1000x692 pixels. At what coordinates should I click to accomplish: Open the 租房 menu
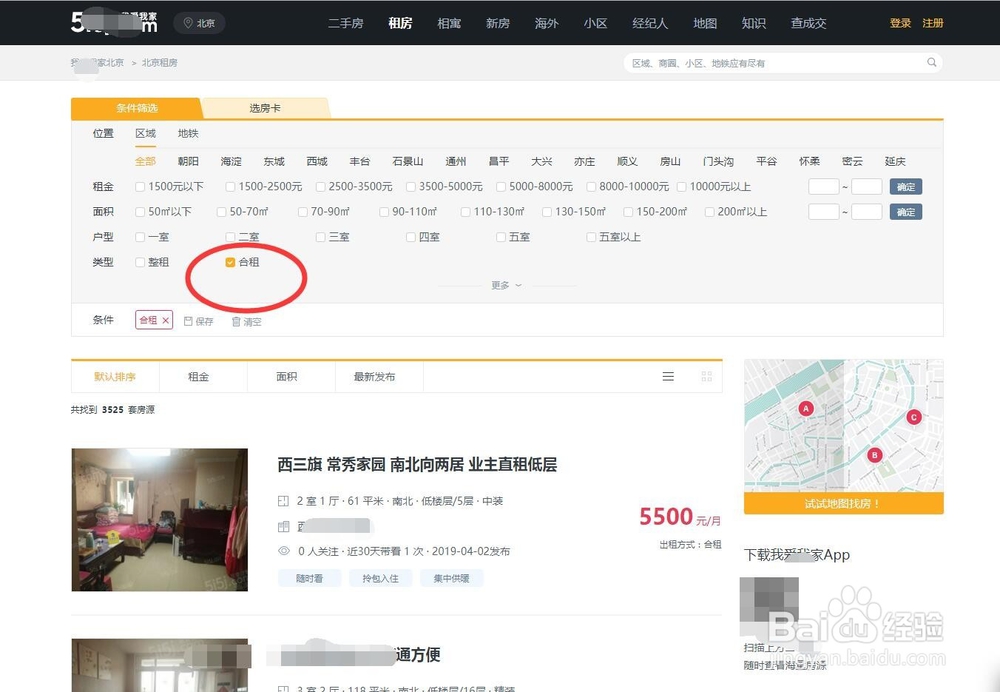(400, 23)
